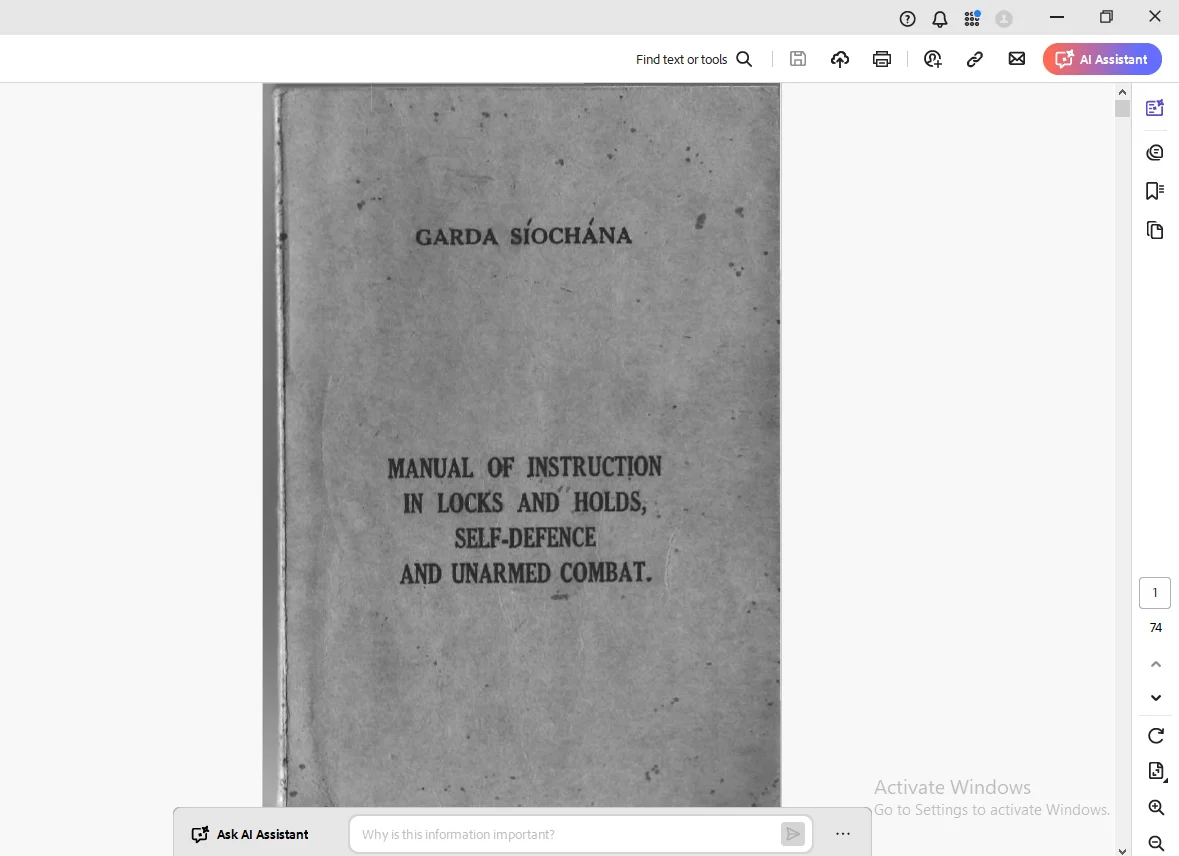Click the 'AND UNARMED COMBAT.' cover line
Image resolution: width=1179 pixels, height=856 pixels.
point(526,573)
